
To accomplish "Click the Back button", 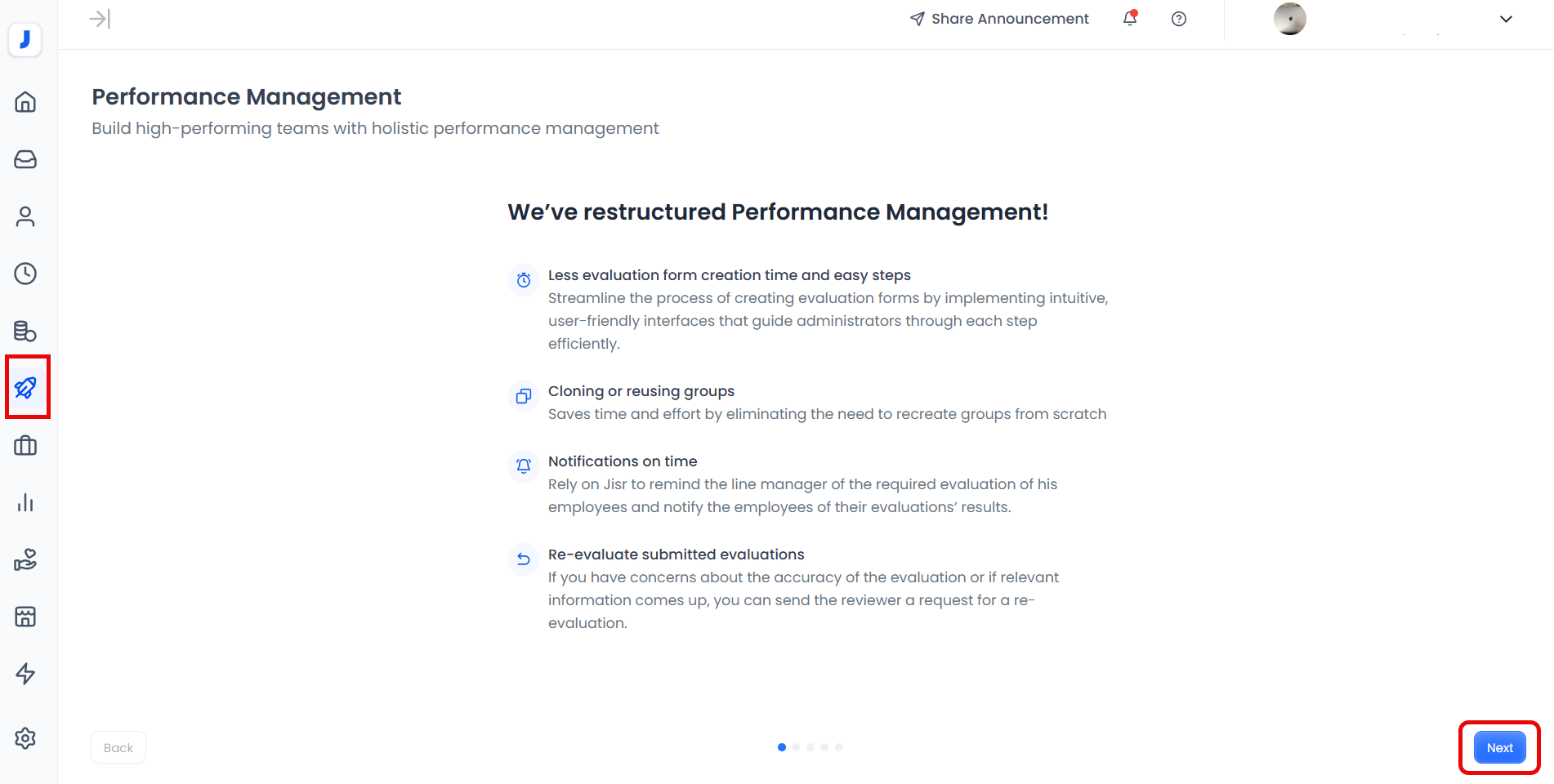I will 118,747.
